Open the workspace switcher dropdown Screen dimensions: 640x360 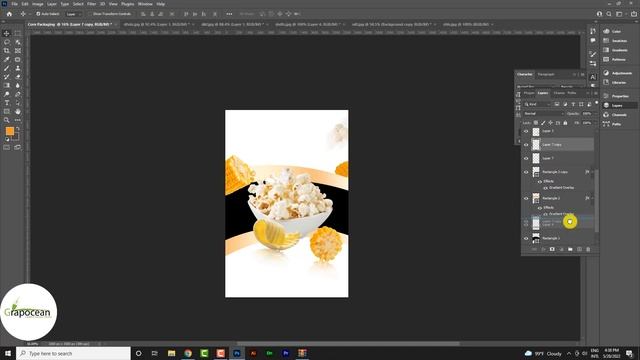pos(619,14)
